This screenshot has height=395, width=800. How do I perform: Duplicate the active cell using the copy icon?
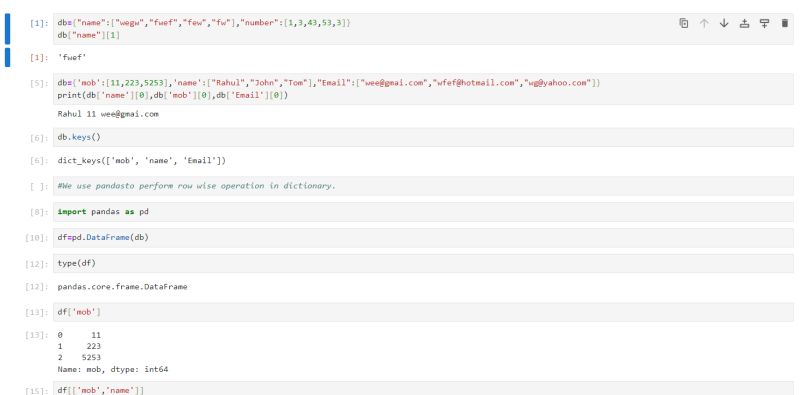pyautogui.click(x=684, y=23)
